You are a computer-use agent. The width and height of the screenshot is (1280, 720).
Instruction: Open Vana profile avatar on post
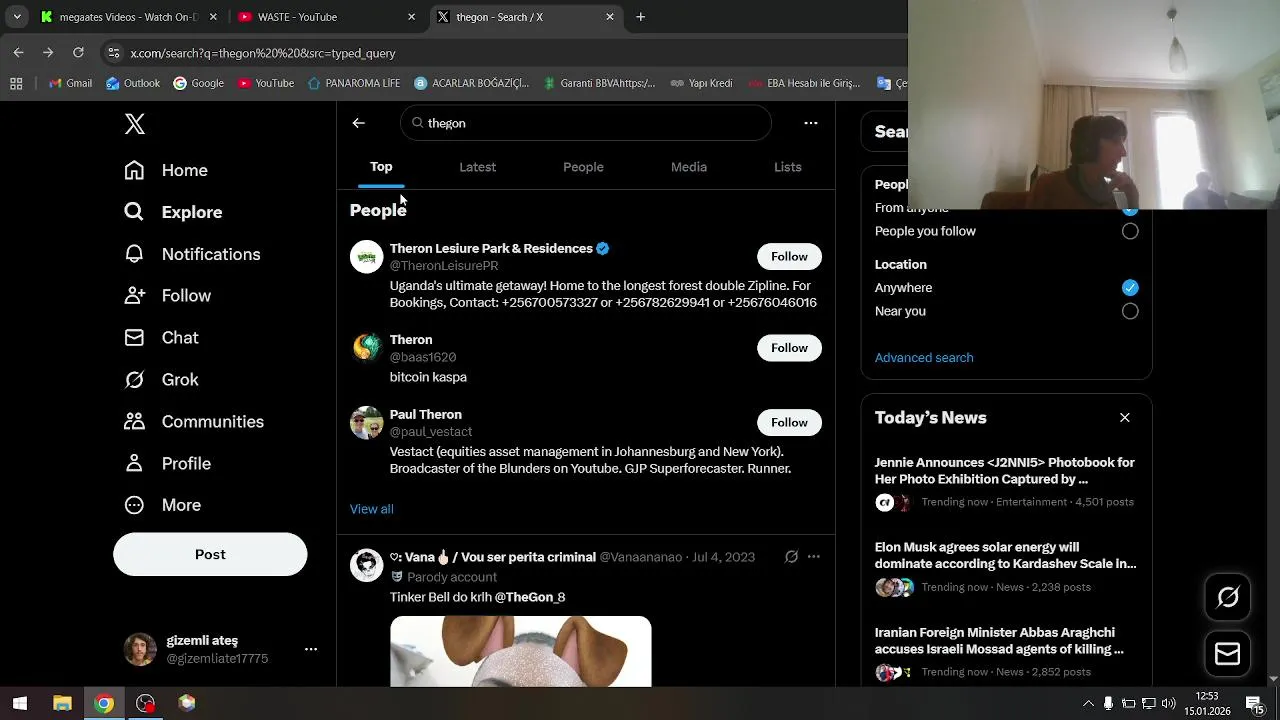(366, 565)
